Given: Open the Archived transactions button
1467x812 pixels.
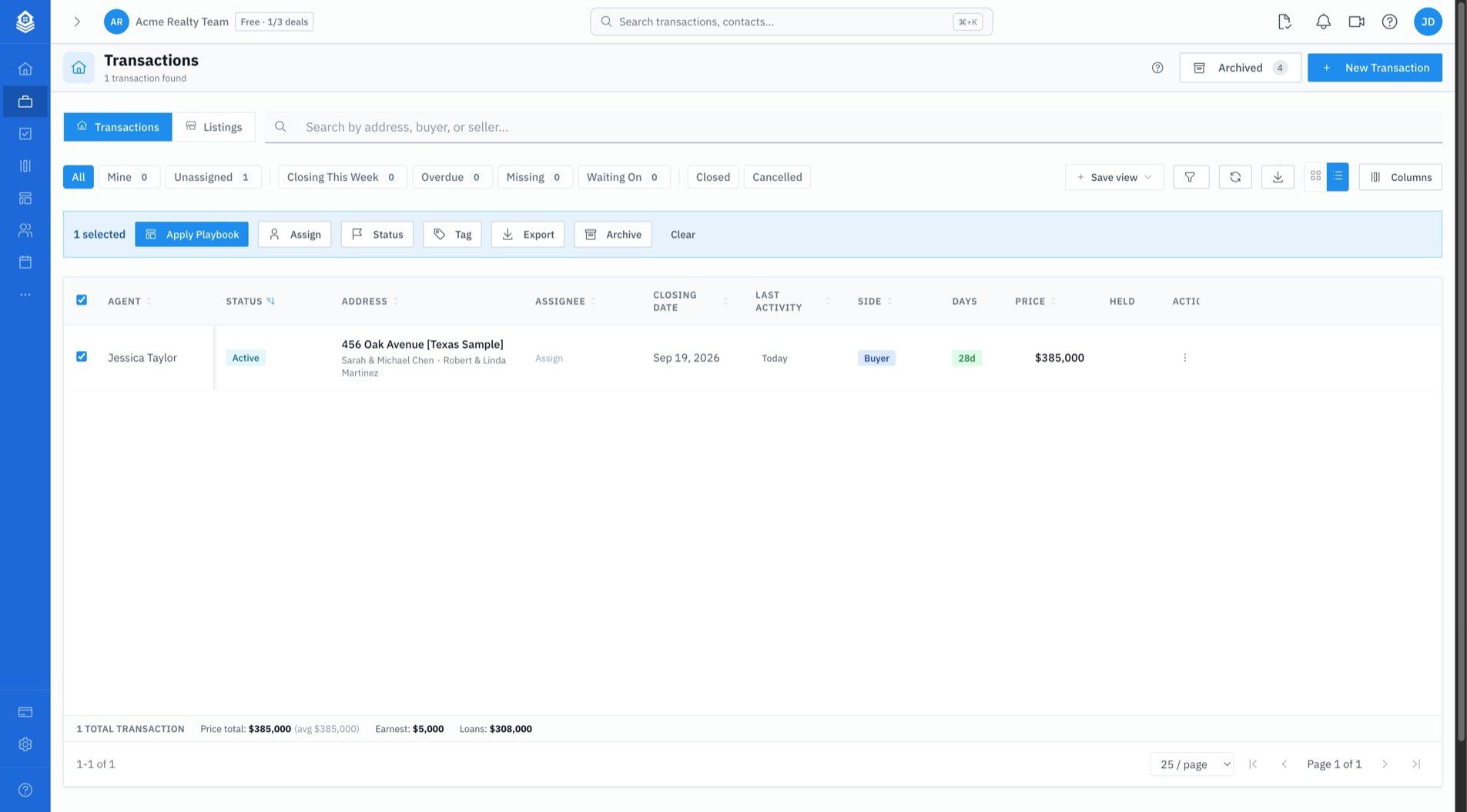Looking at the screenshot, I should pos(1240,68).
